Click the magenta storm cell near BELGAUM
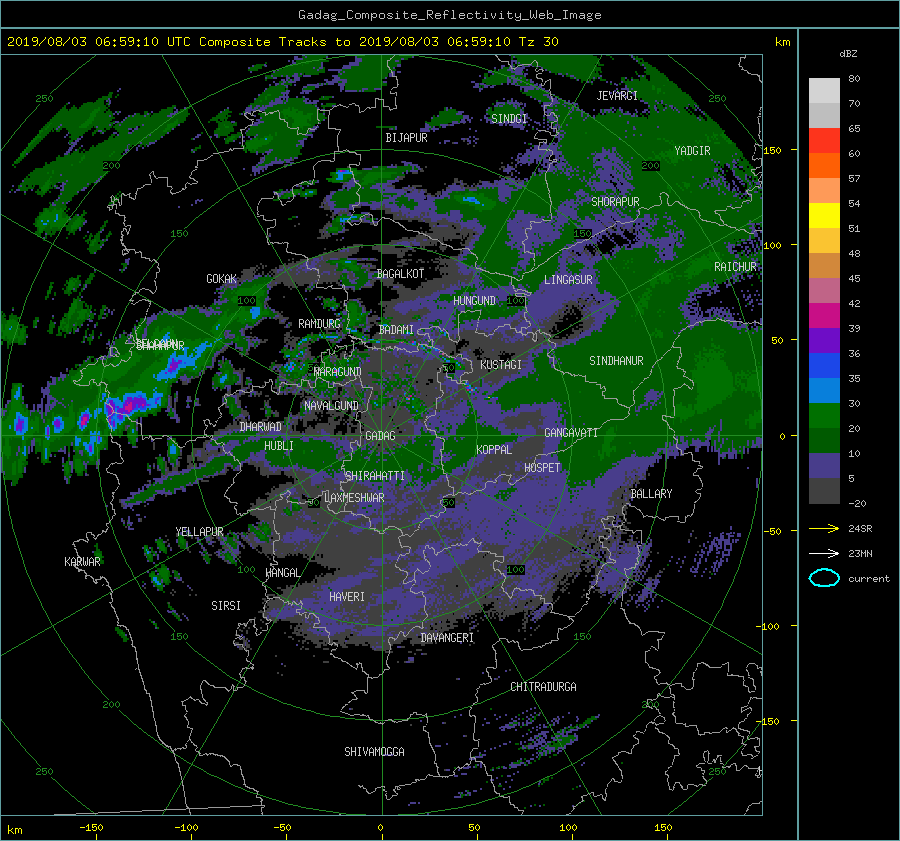Screen dimensions: 900x841 point(131,404)
